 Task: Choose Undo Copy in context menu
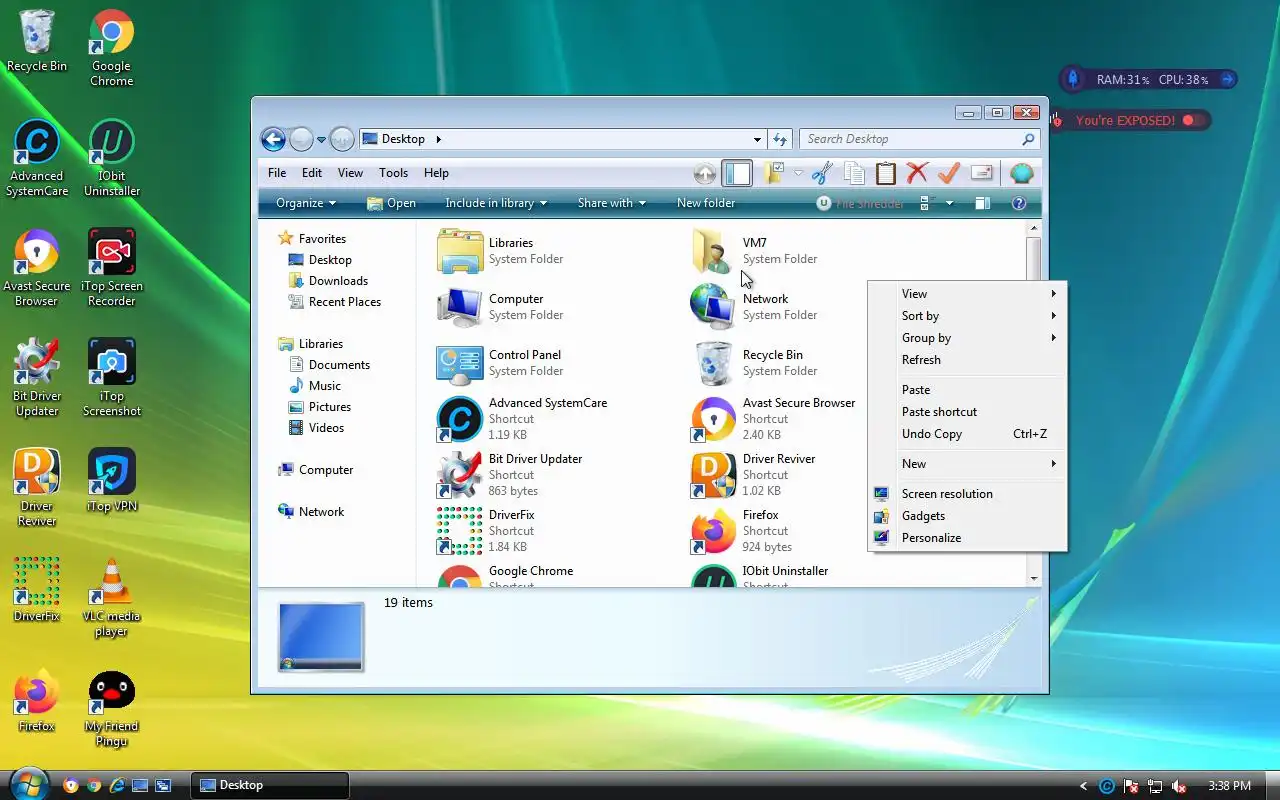click(x=967, y=434)
